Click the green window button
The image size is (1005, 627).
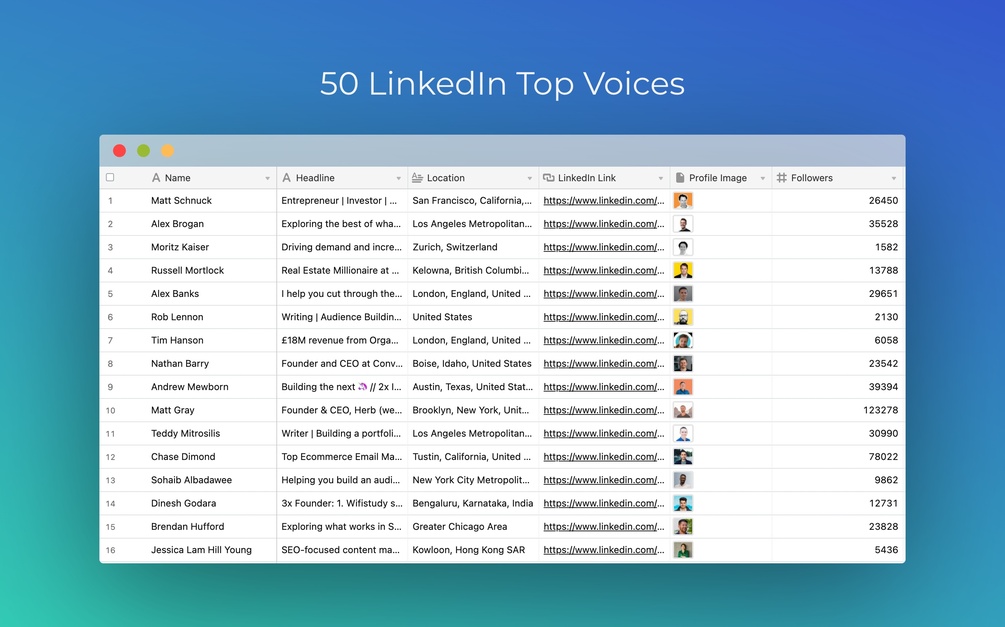coord(144,151)
